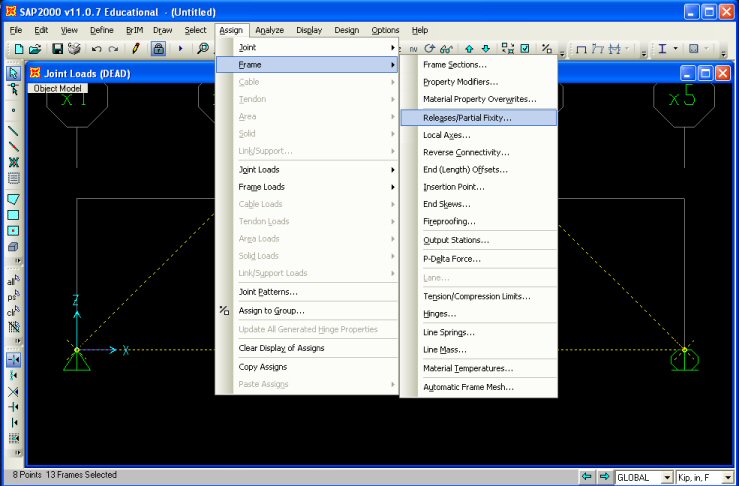Choose Property Modifiers menu entry
739x486 pixels.
pyautogui.click(x=478, y=82)
